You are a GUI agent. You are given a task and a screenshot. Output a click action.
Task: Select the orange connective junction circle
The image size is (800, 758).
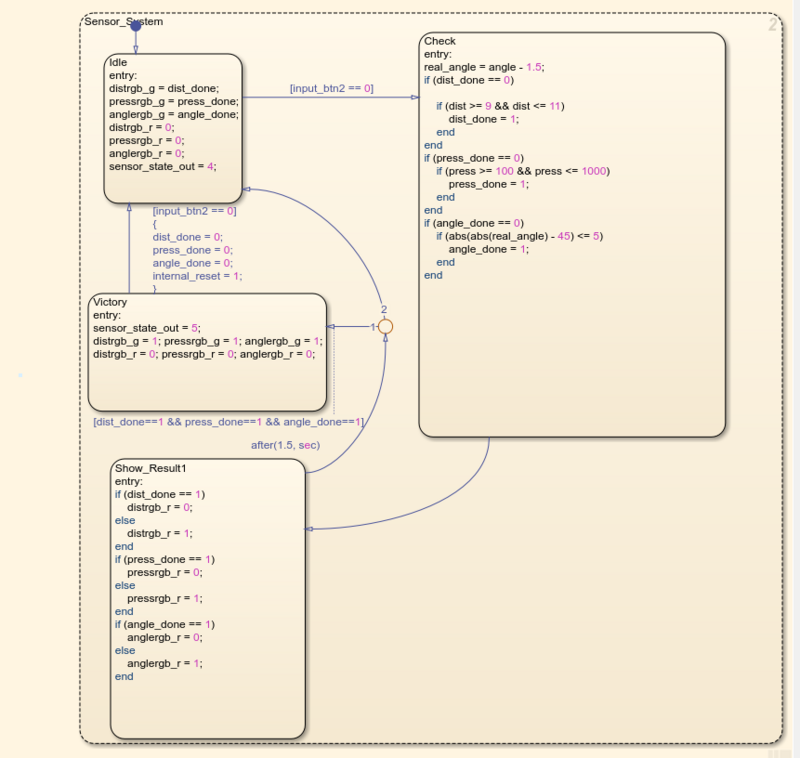click(385, 327)
